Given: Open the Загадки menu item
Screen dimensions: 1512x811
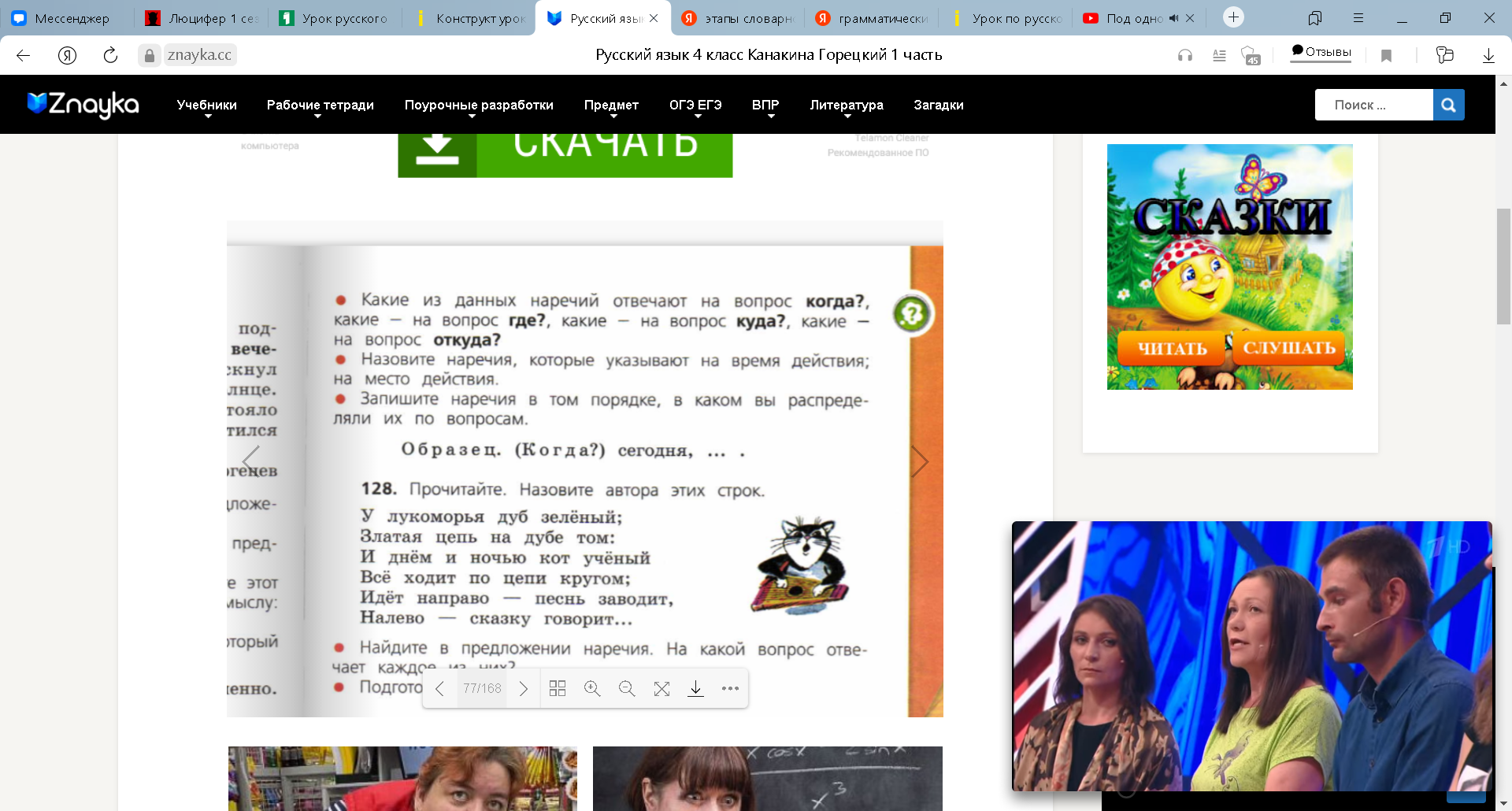Looking at the screenshot, I should [939, 105].
